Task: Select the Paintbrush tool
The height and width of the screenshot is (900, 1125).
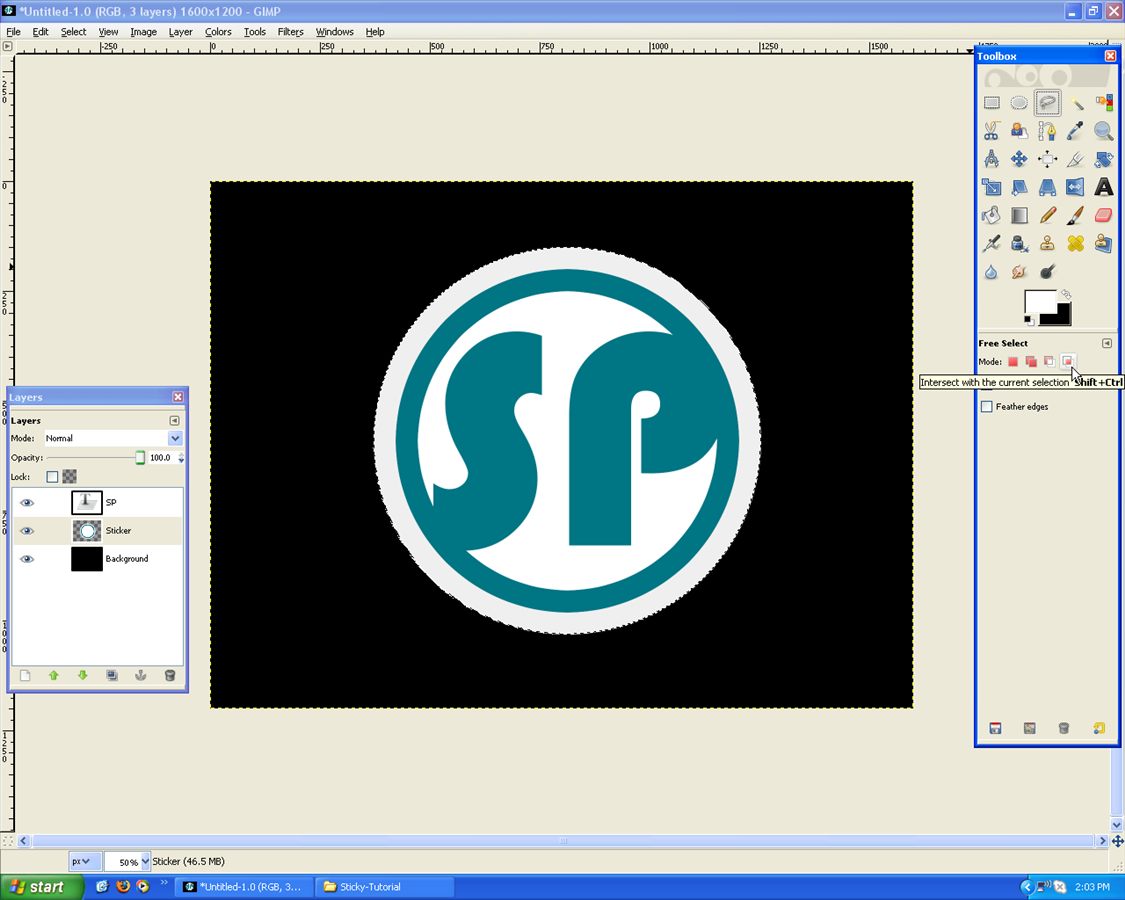Action: pos(1075,215)
